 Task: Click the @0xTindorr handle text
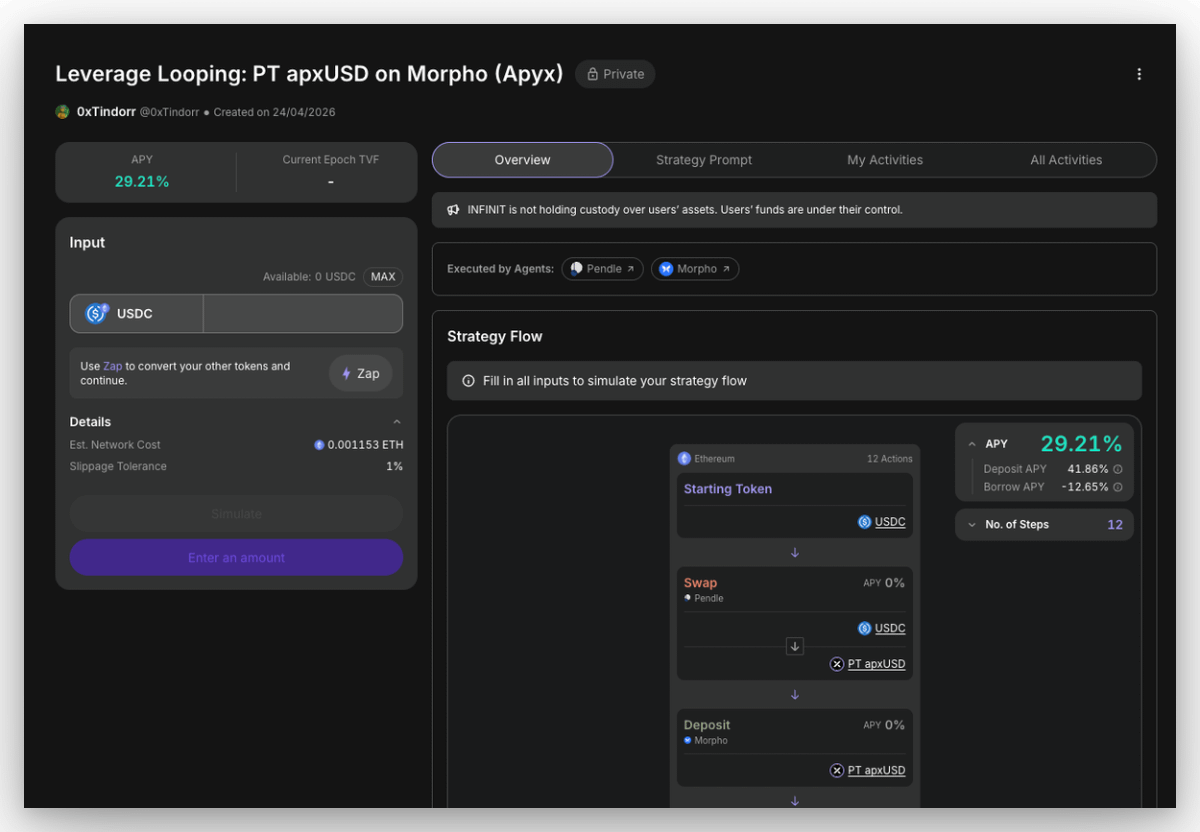coord(169,112)
